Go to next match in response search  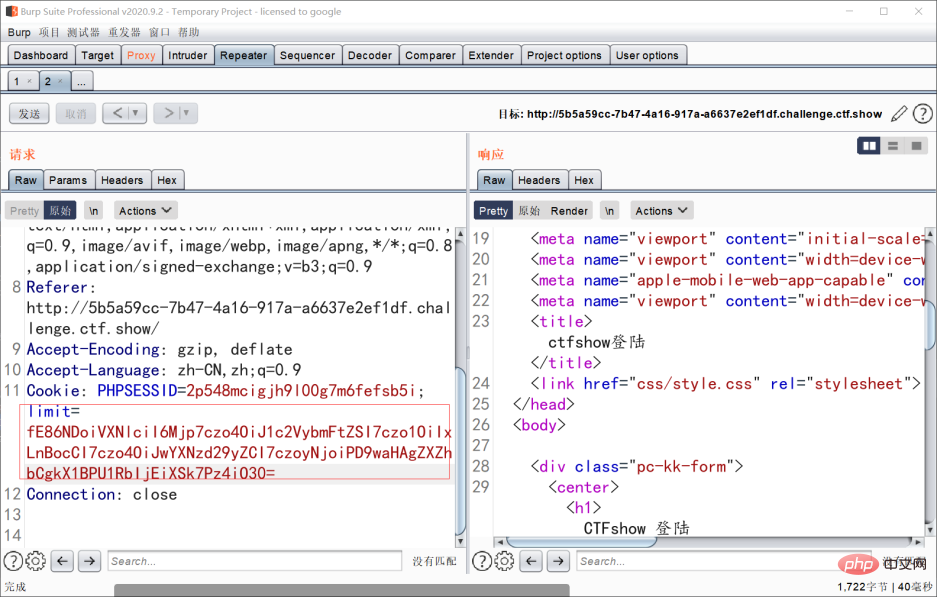558,561
